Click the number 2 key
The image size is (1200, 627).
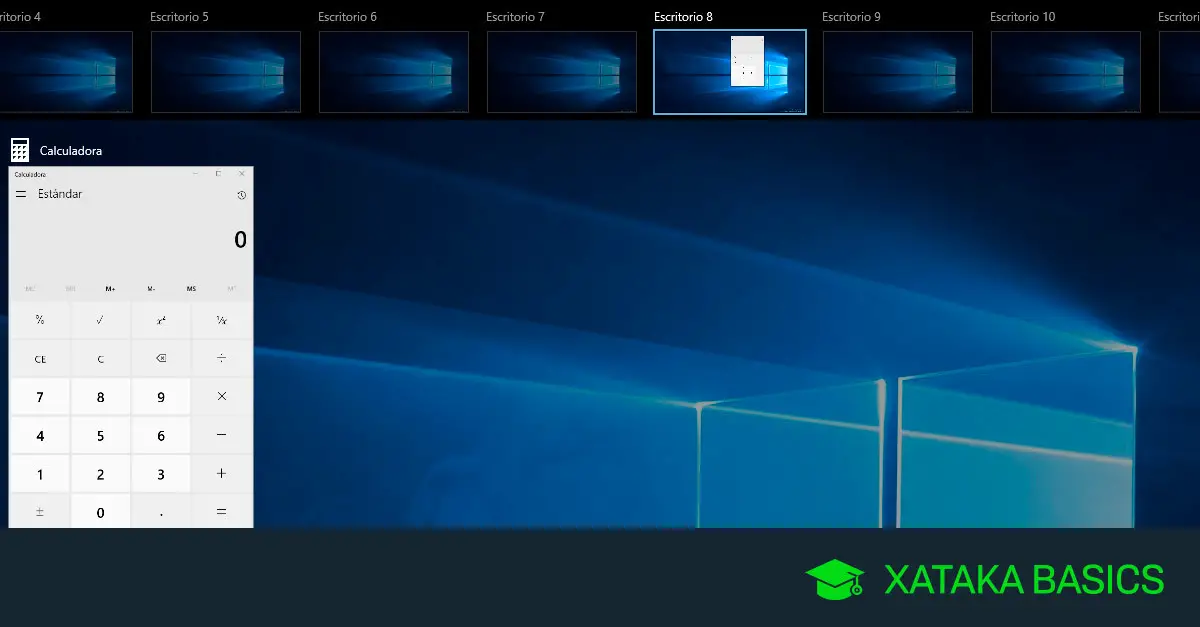point(100,474)
